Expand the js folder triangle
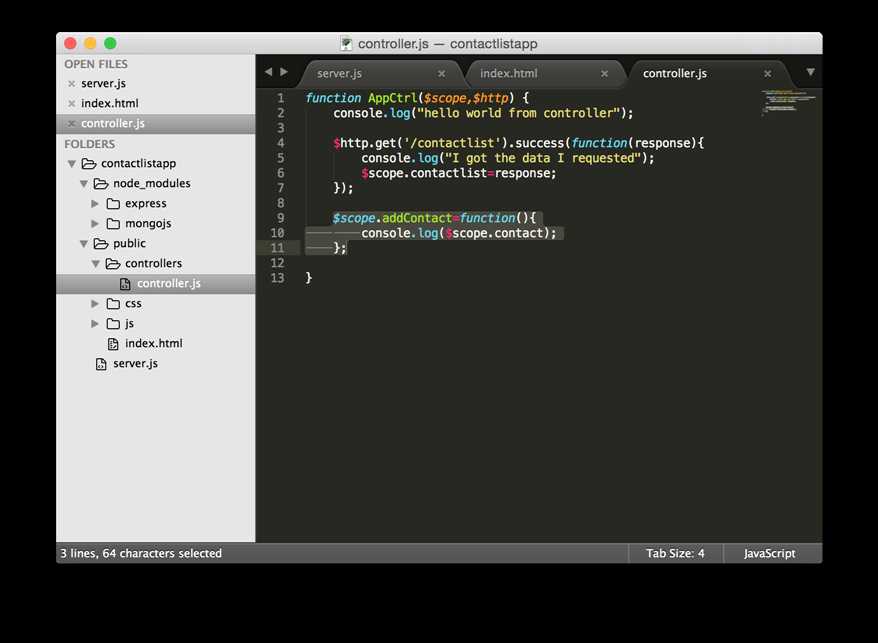Image resolution: width=878 pixels, height=643 pixels. click(95, 324)
